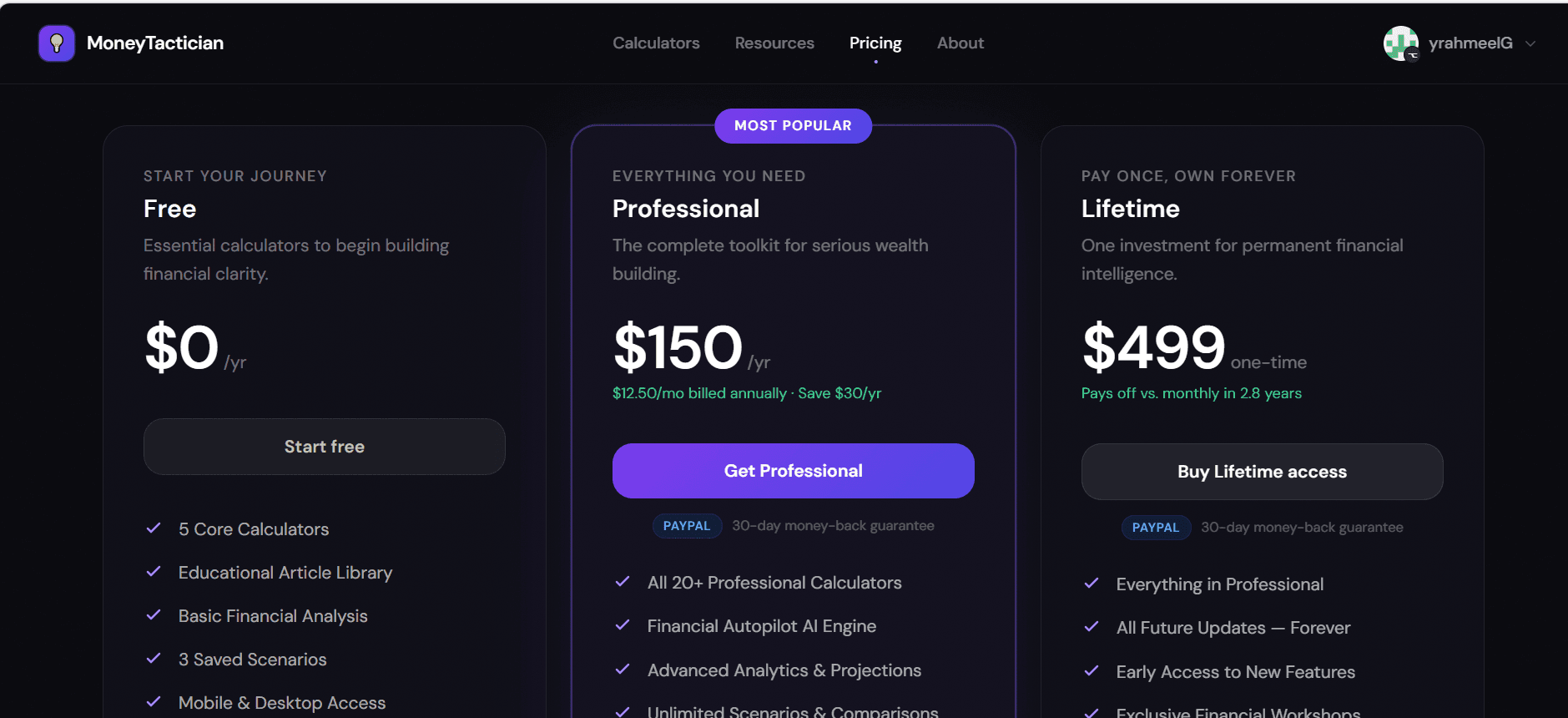Click the MoneyTactician brand name link
The height and width of the screenshot is (718, 1568).
tap(155, 43)
